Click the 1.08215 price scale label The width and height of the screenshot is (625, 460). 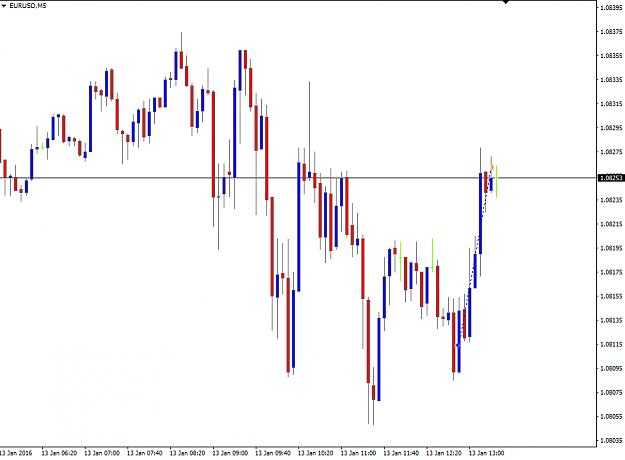tap(611, 224)
